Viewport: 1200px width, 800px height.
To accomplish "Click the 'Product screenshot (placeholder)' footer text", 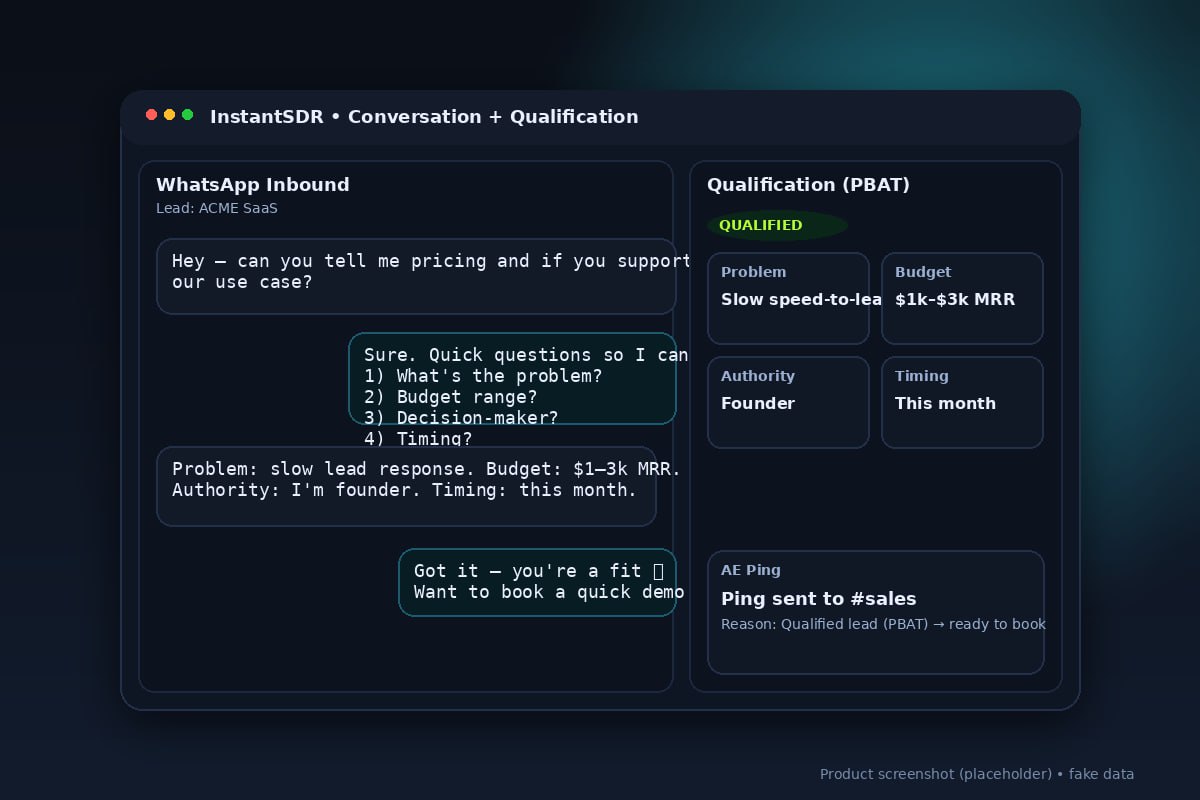I will pos(976,774).
